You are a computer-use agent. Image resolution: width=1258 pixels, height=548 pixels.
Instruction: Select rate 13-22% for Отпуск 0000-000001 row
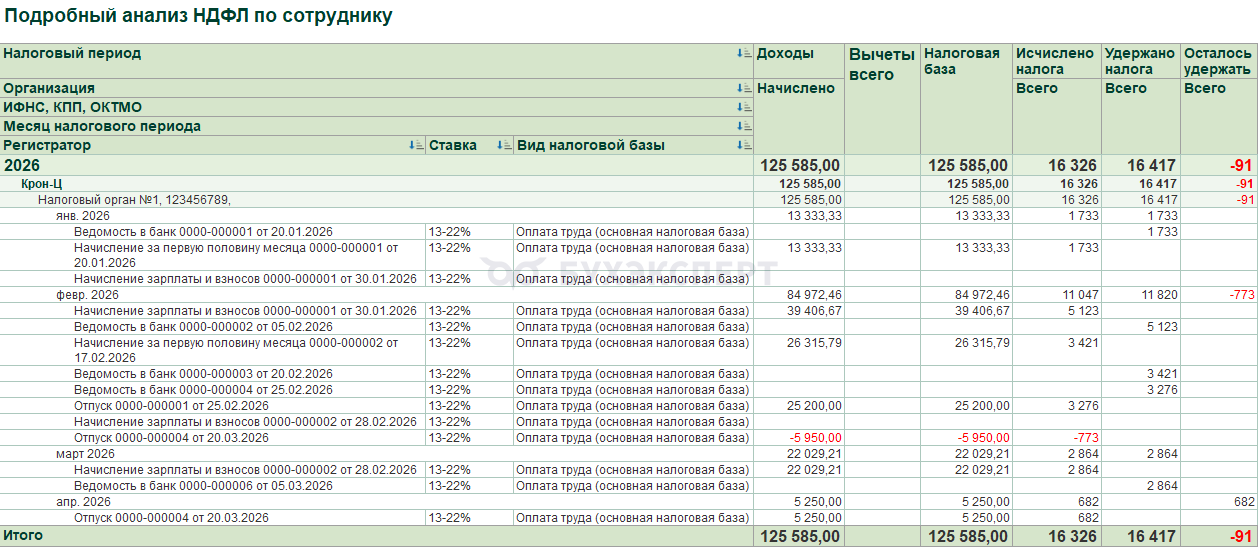point(450,406)
